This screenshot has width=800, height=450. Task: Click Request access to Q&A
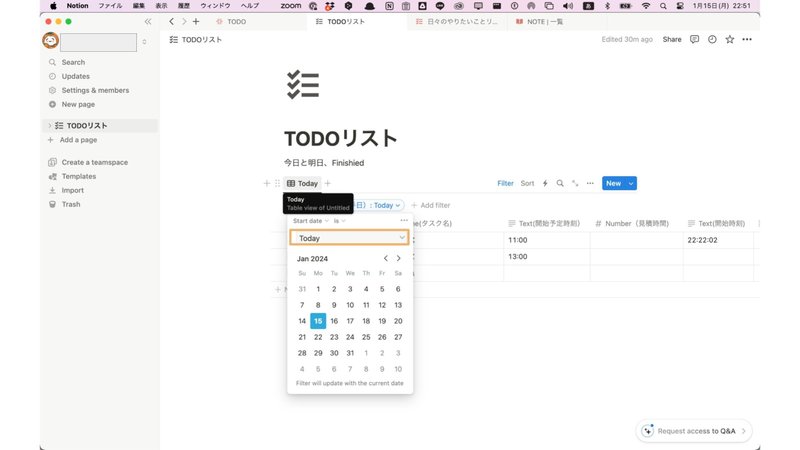pos(694,431)
